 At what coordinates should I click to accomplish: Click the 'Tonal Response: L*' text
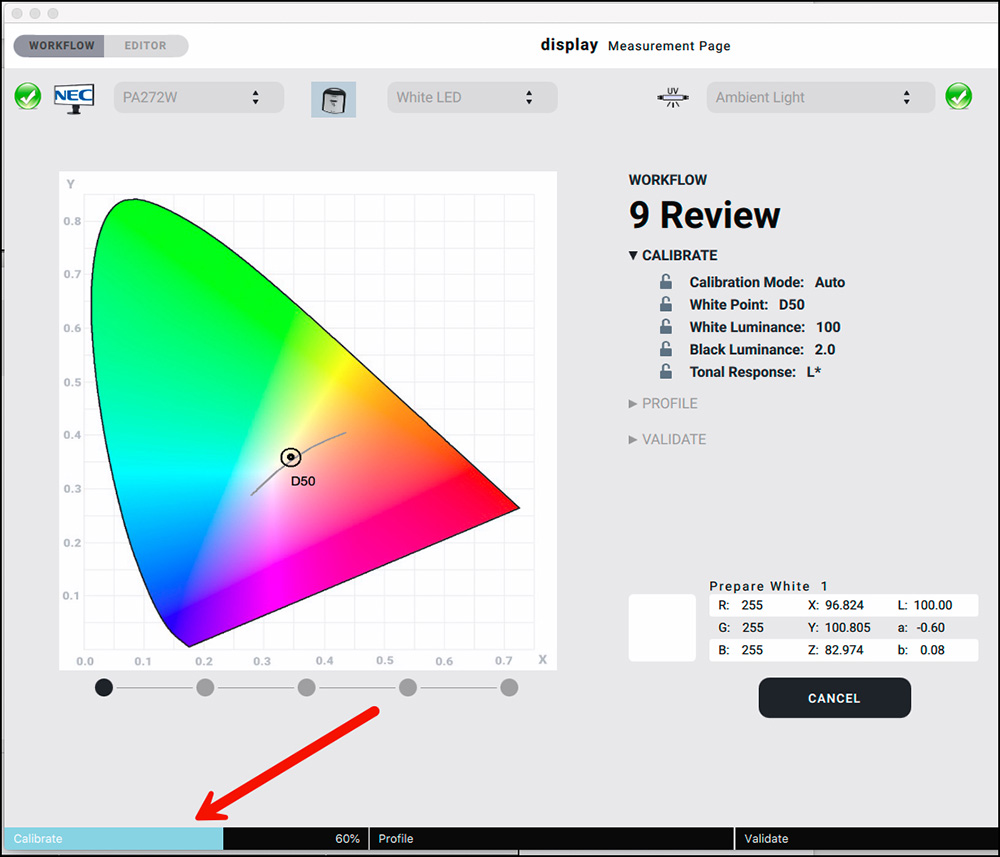tap(755, 372)
